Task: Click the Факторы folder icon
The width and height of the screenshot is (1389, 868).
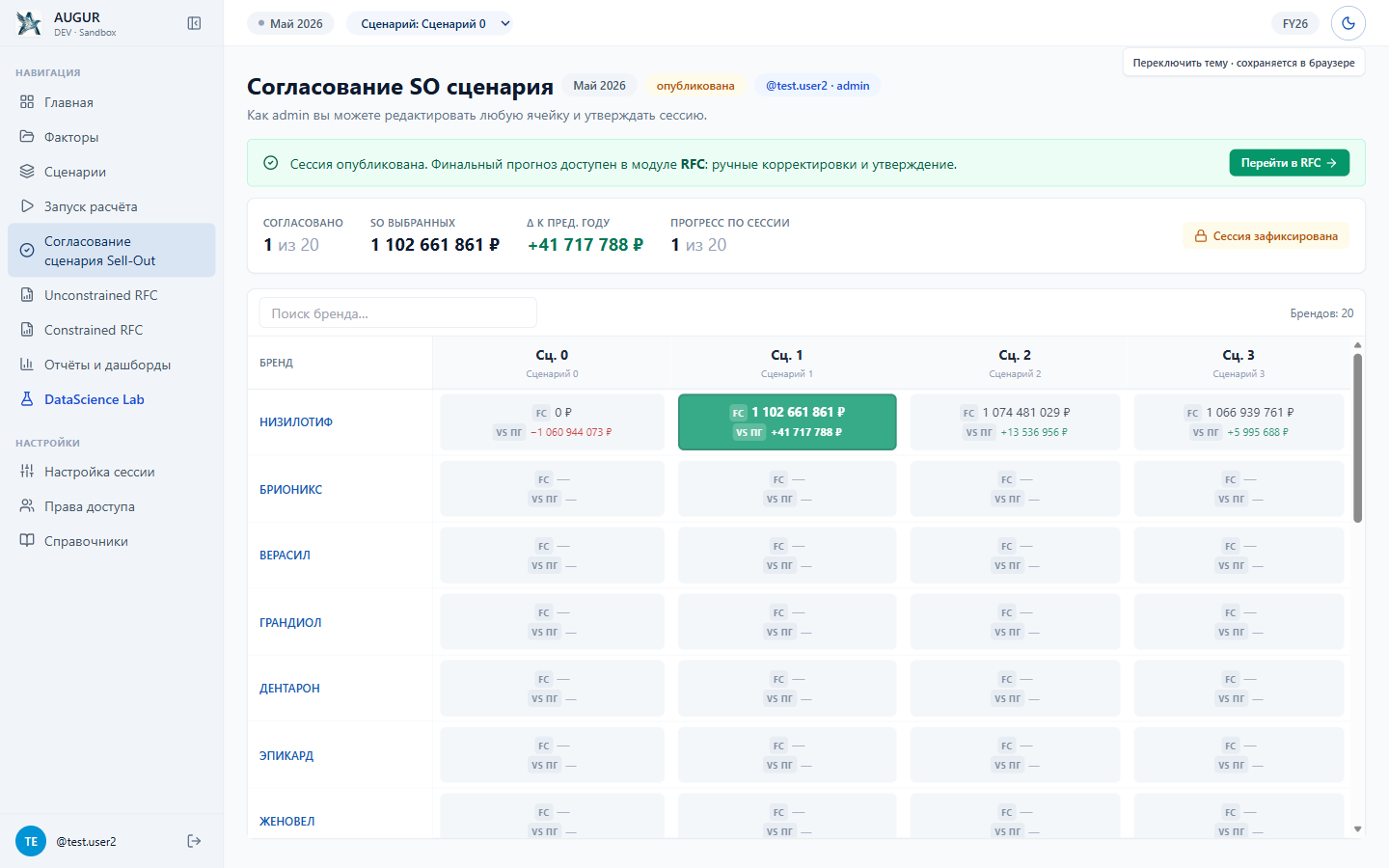Action: (27, 137)
